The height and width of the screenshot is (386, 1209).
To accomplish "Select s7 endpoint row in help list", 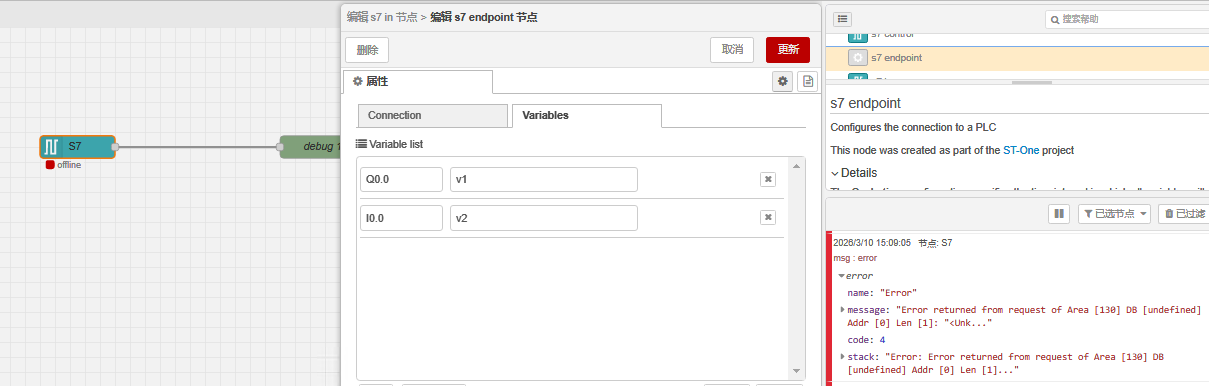I will click(x=1017, y=58).
